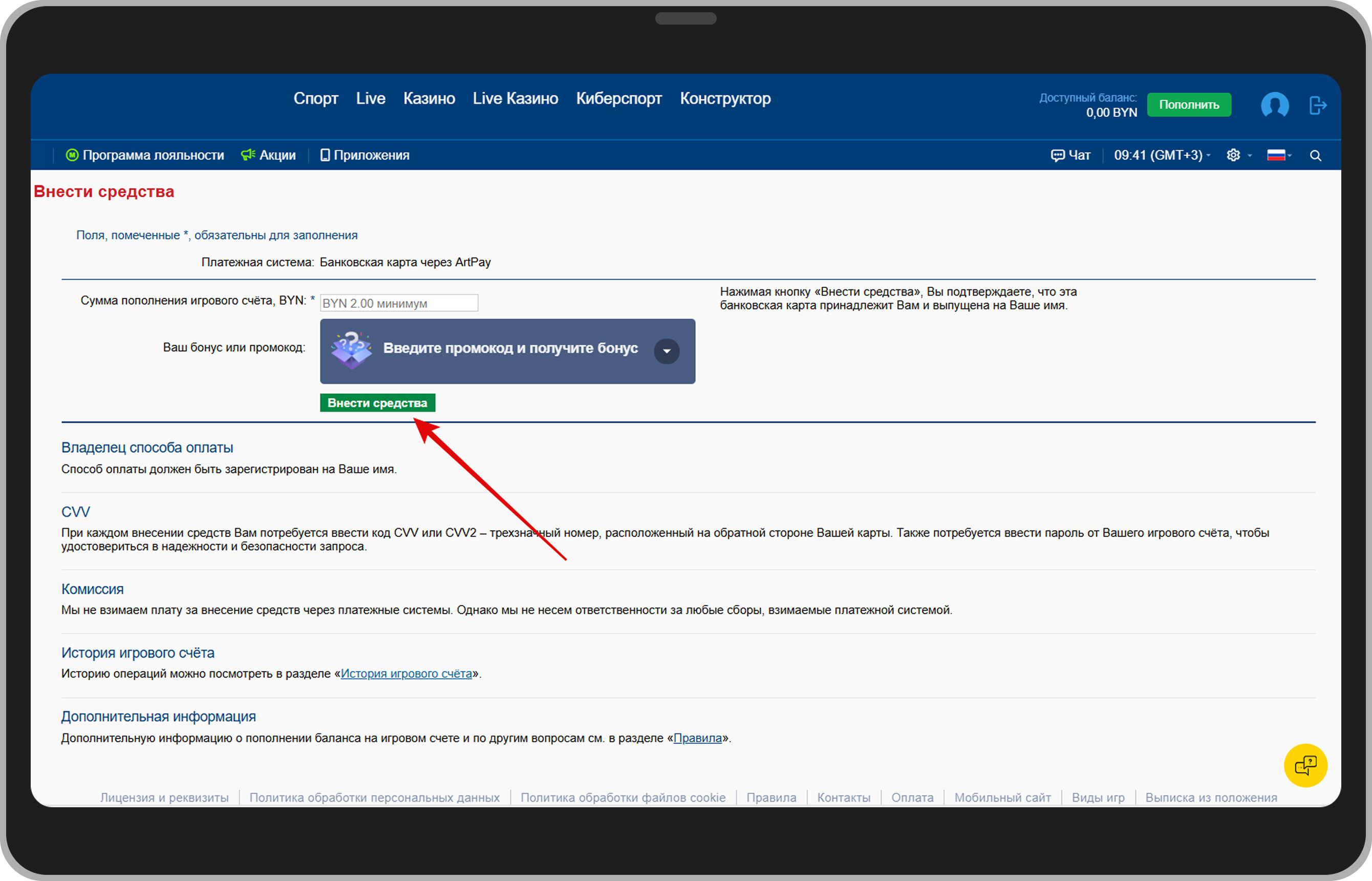Screen dimensions: 1372x881
Task: Open the search magnifier icon
Action: (x=1315, y=156)
